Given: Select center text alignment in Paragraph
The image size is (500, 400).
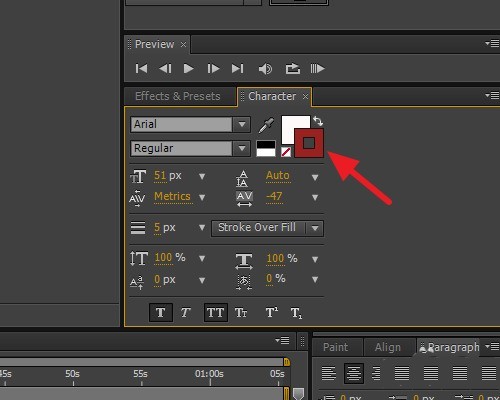Looking at the screenshot, I should [353, 373].
